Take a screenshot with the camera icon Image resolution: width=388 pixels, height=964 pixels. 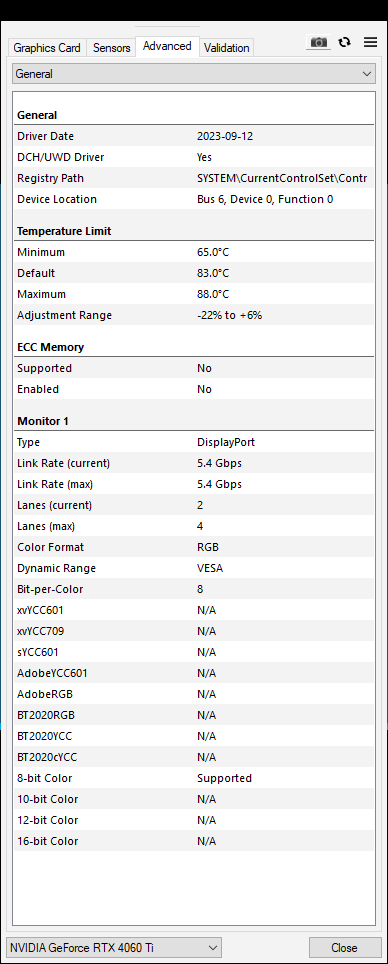(318, 42)
